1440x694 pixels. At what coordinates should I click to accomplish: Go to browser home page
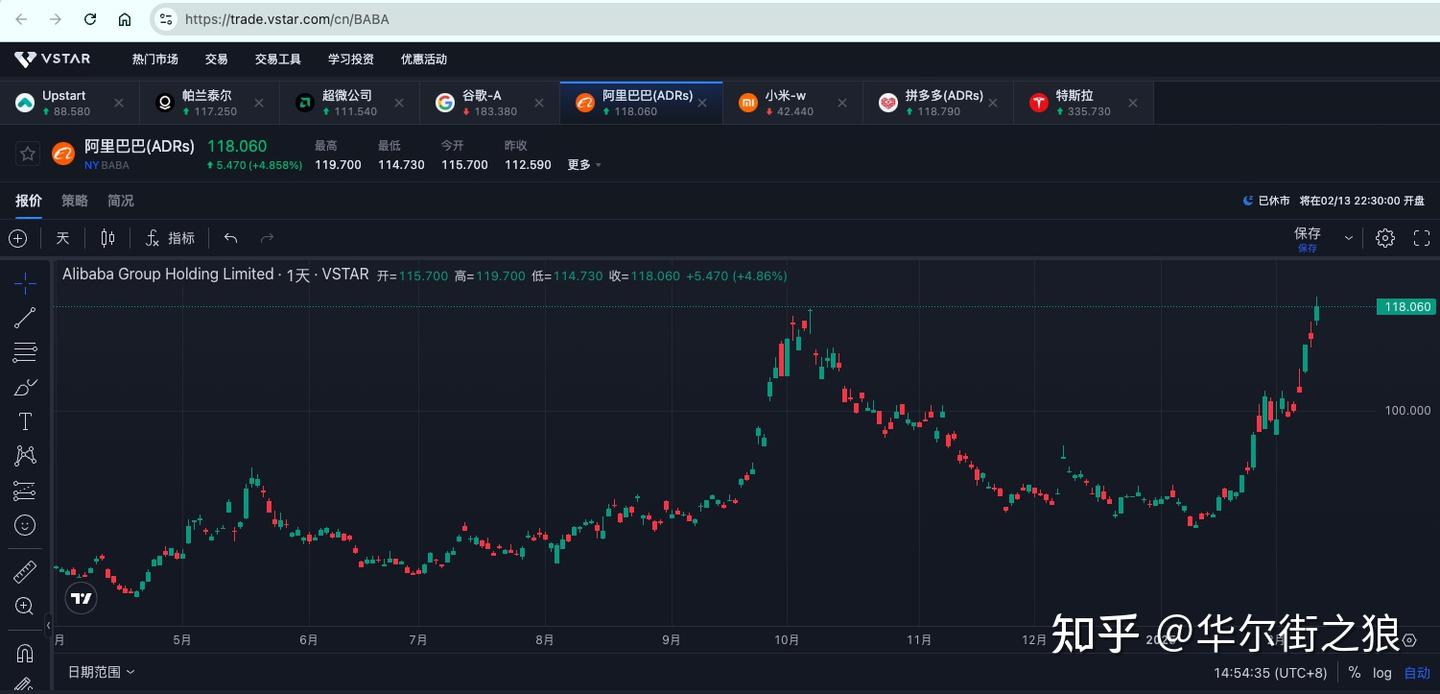[x=124, y=19]
